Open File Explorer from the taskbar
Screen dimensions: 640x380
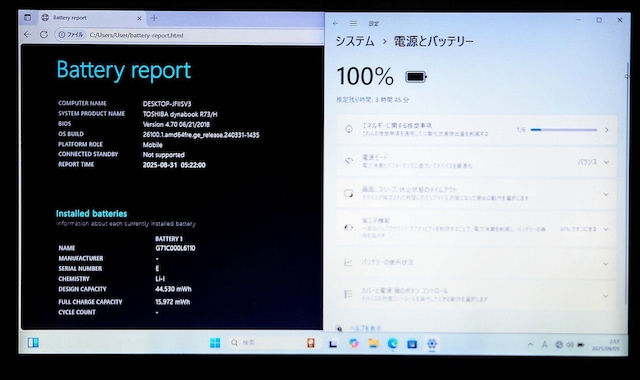pos(373,343)
